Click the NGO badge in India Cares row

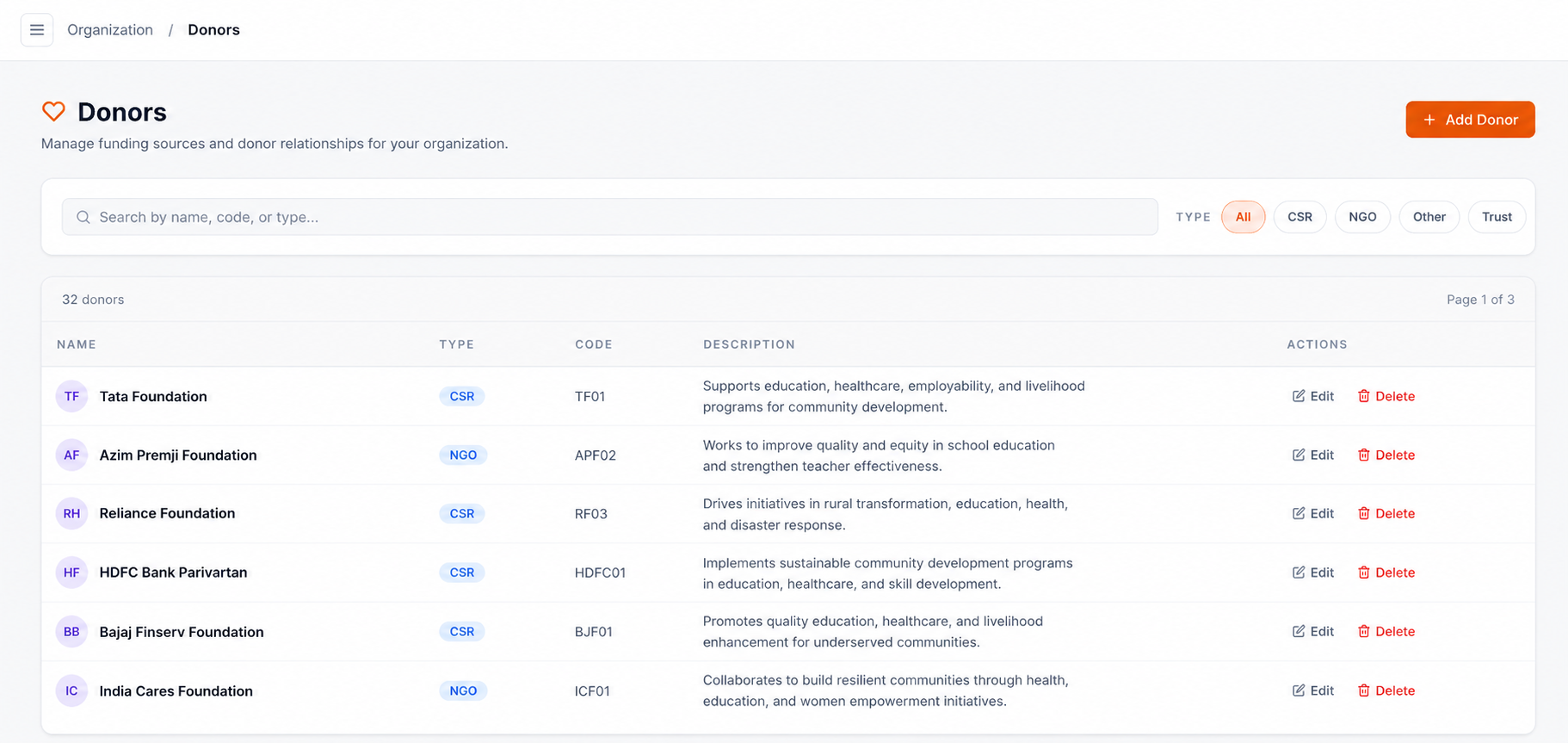point(463,690)
